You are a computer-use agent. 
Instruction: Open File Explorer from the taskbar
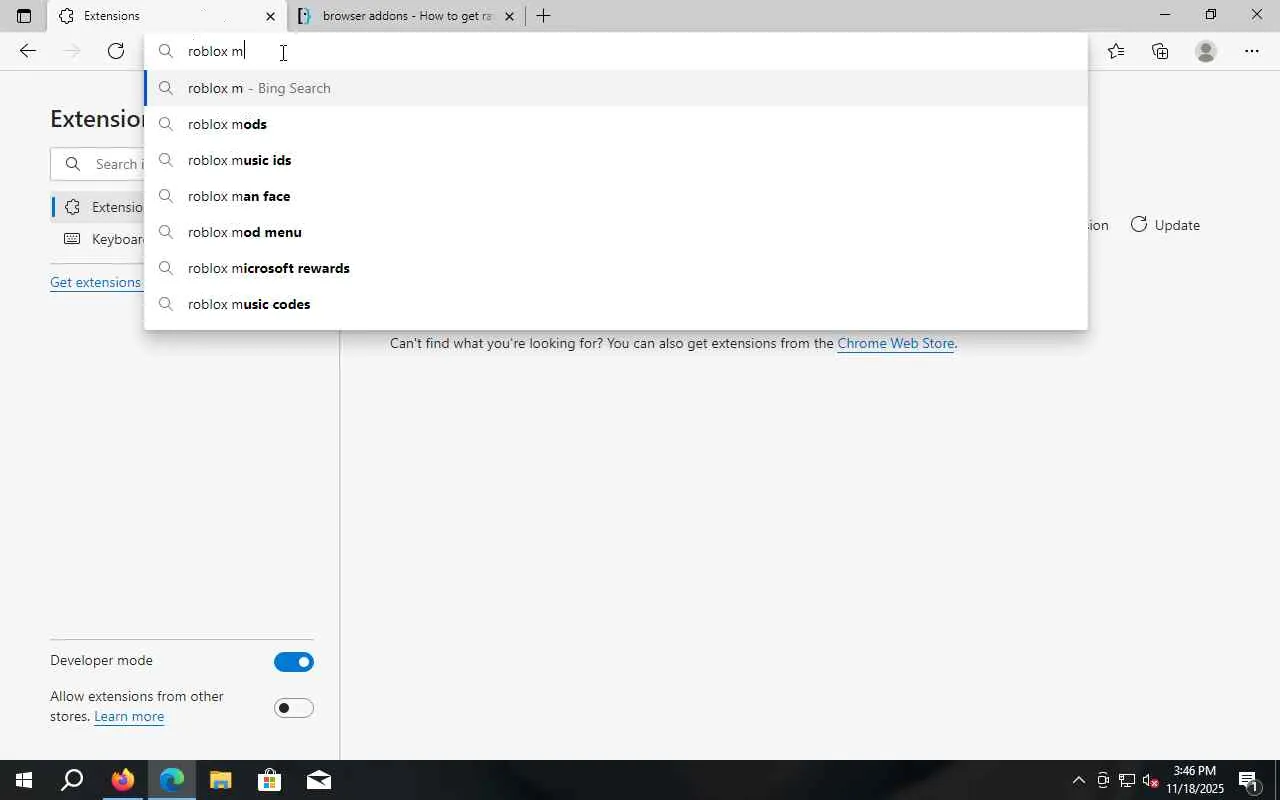pyautogui.click(x=220, y=780)
